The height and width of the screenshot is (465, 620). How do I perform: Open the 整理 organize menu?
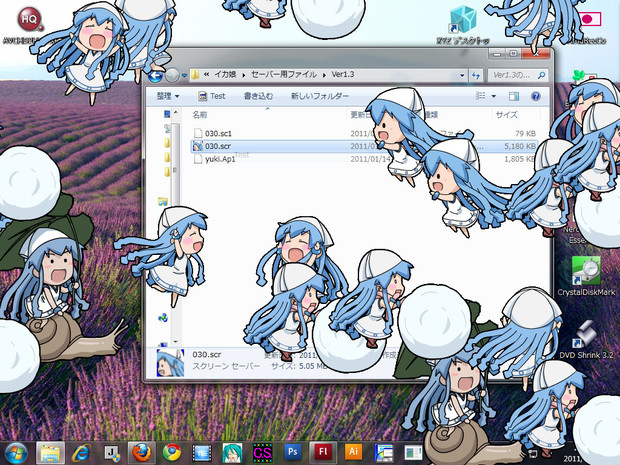click(x=168, y=96)
